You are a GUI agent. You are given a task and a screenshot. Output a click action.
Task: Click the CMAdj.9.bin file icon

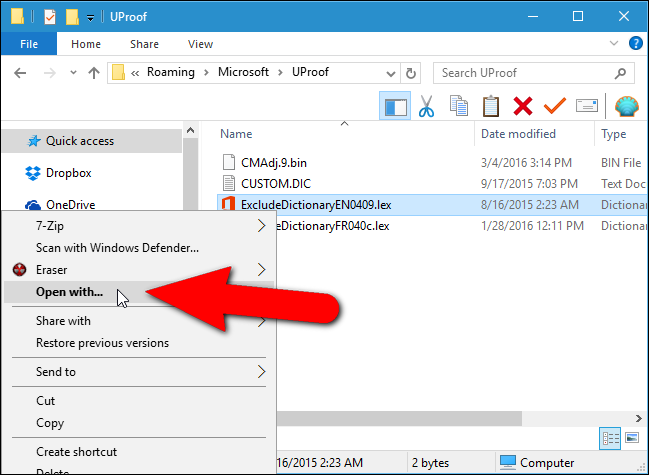click(229, 162)
